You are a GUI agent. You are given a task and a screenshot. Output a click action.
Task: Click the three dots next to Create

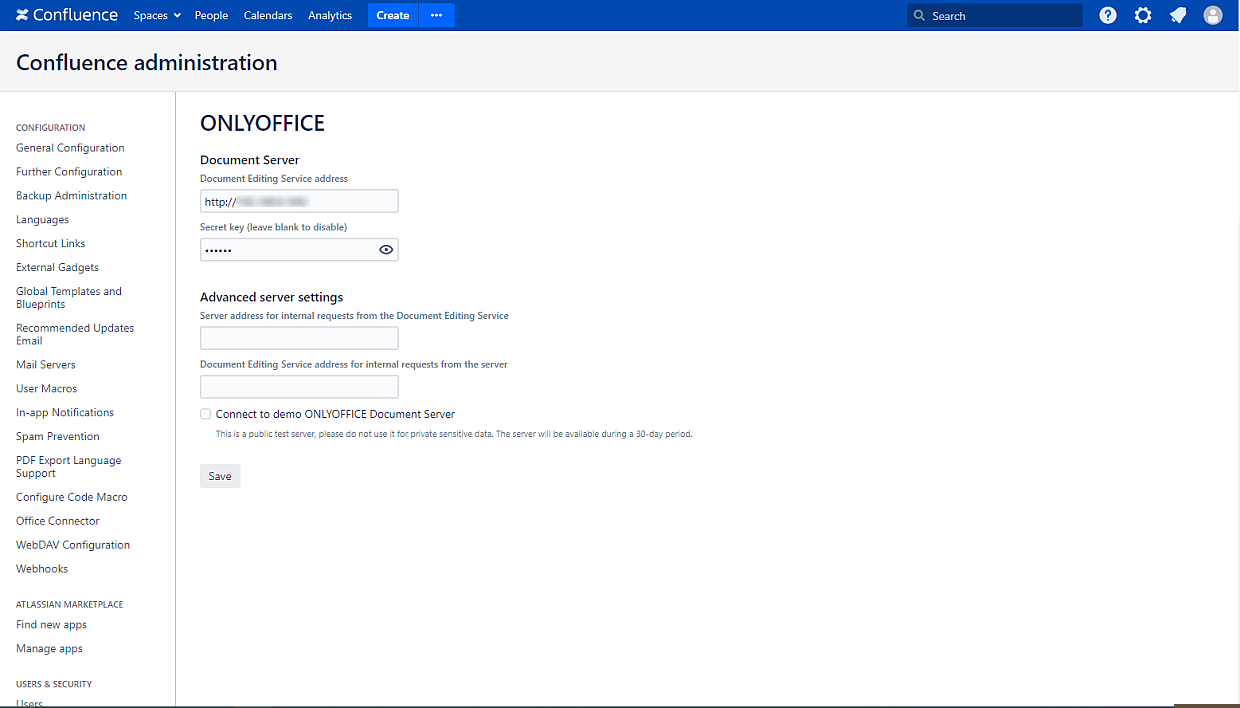[x=437, y=15]
